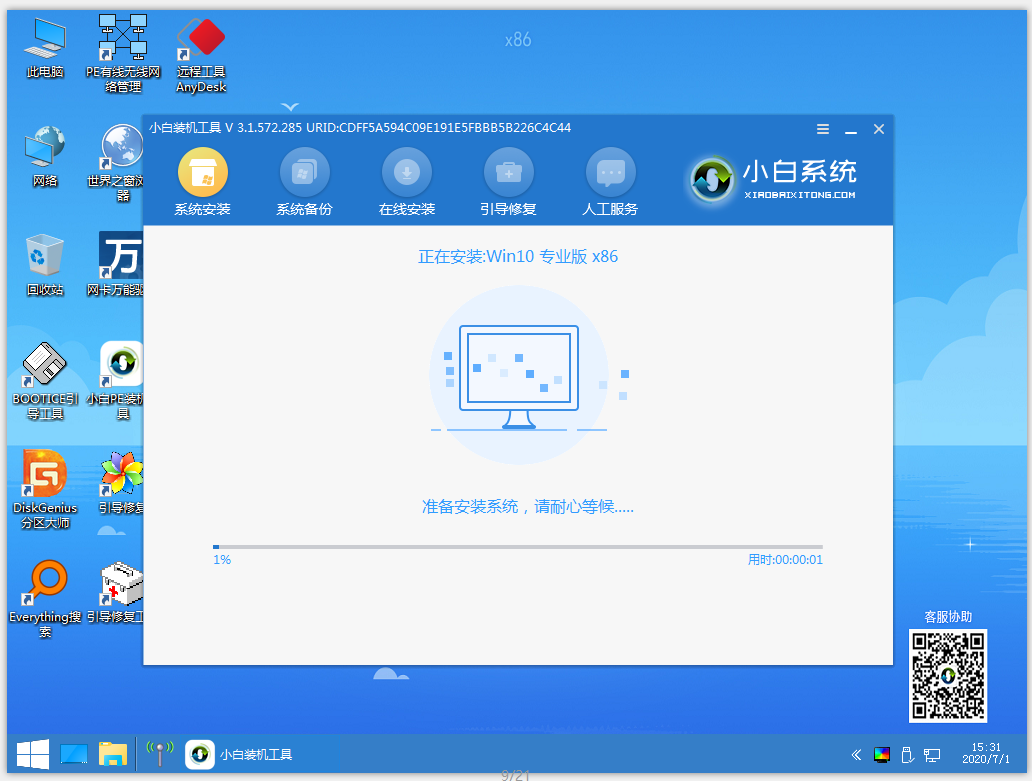Scan the 客服协助 QR code image
Screen dimensions: 1032x781
click(x=947, y=676)
